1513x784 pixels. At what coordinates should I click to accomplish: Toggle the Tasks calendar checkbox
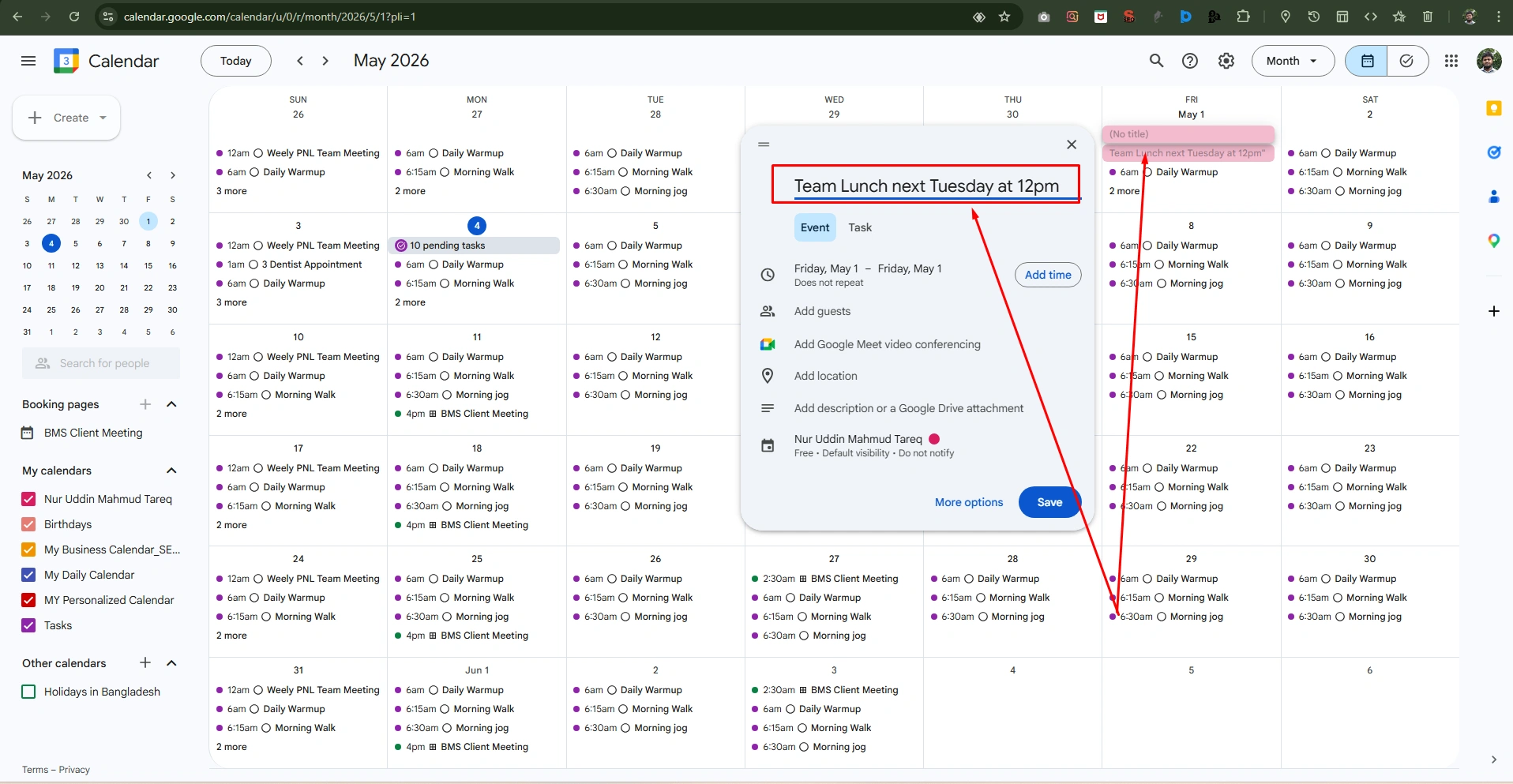(x=28, y=625)
